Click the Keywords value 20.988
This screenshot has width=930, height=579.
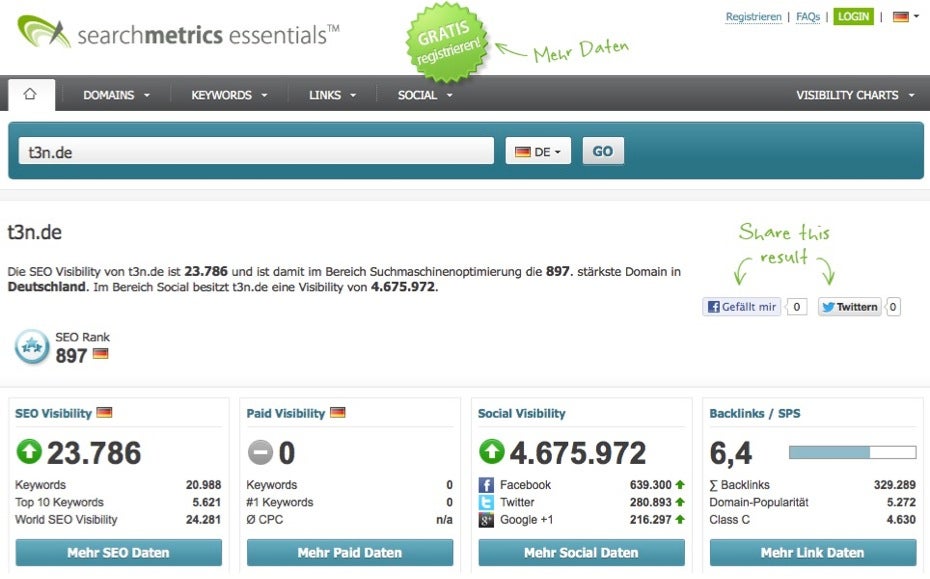pyautogui.click(x=203, y=485)
